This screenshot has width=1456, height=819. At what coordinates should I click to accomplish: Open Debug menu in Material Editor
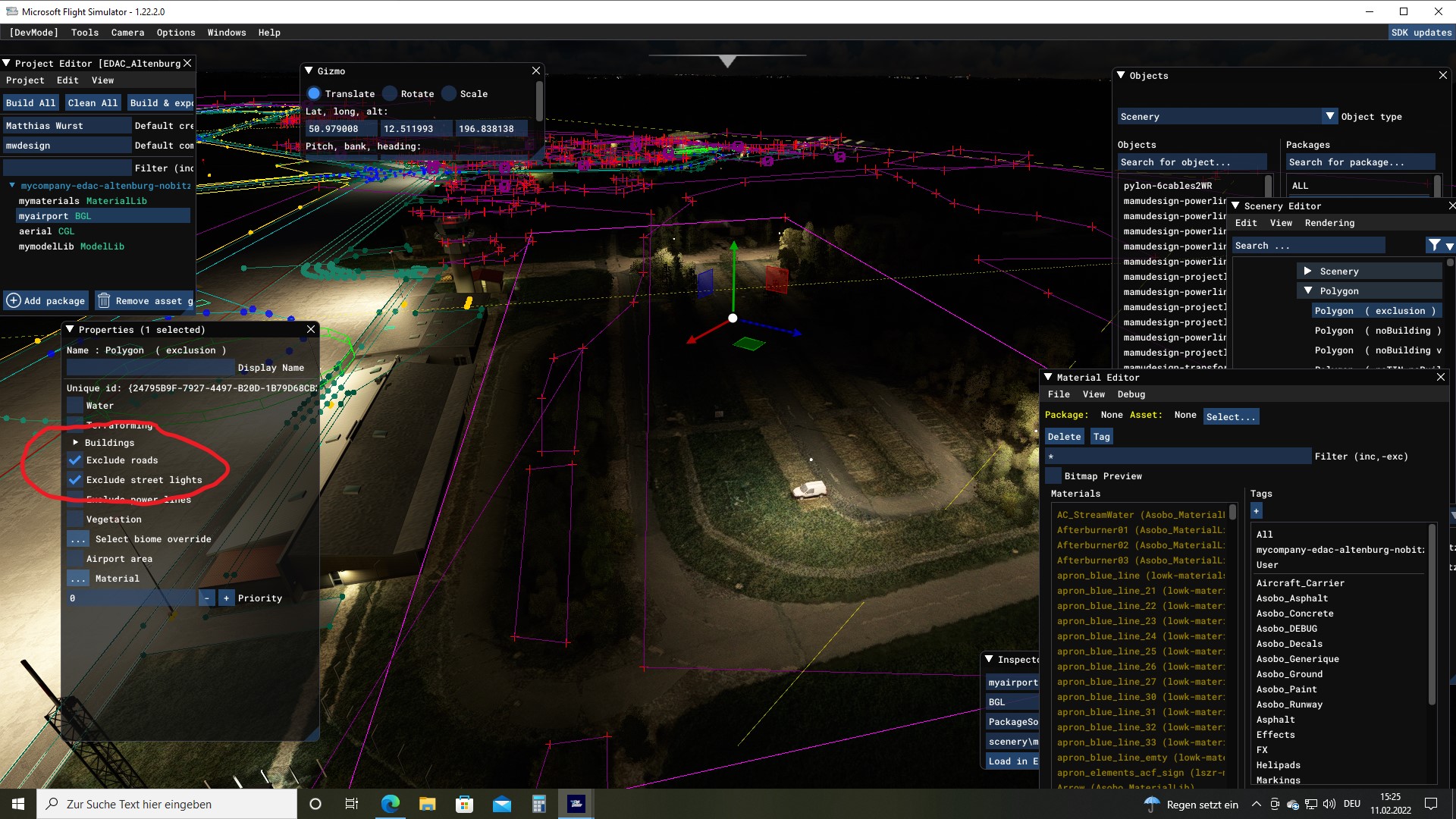coord(1131,394)
